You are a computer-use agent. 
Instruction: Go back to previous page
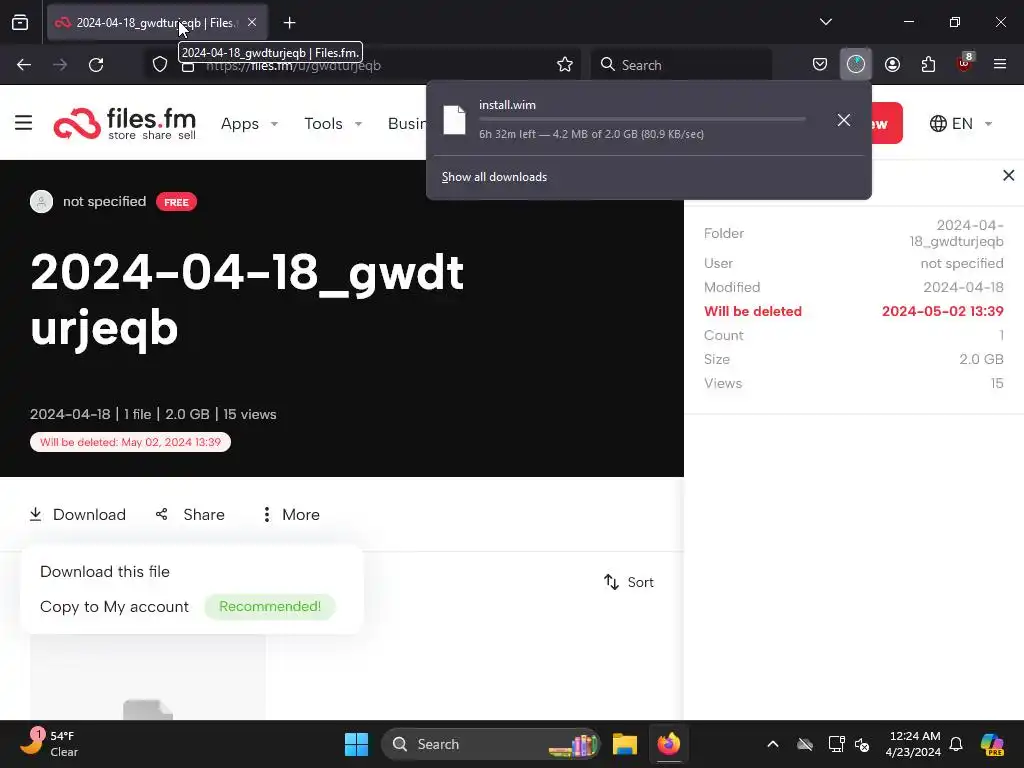pyautogui.click(x=24, y=65)
